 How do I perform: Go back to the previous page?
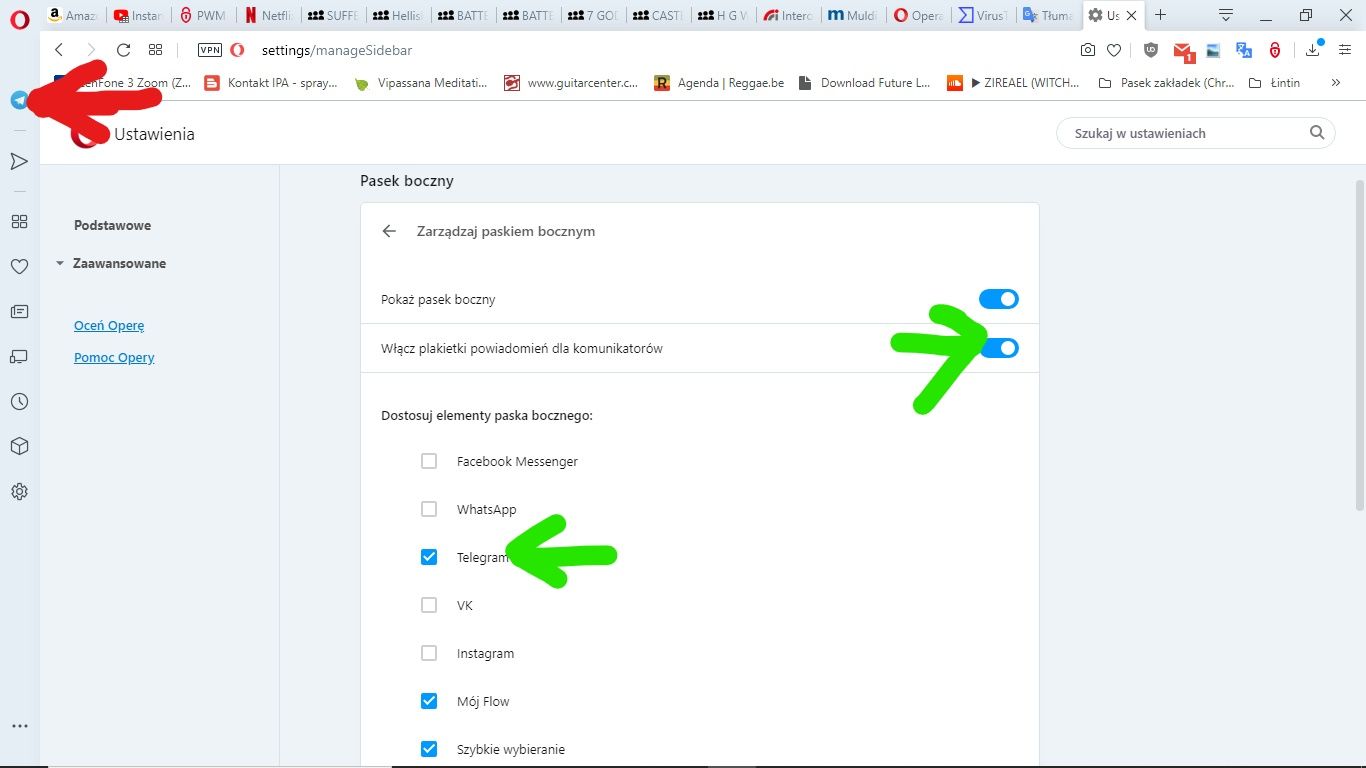coord(59,50)
